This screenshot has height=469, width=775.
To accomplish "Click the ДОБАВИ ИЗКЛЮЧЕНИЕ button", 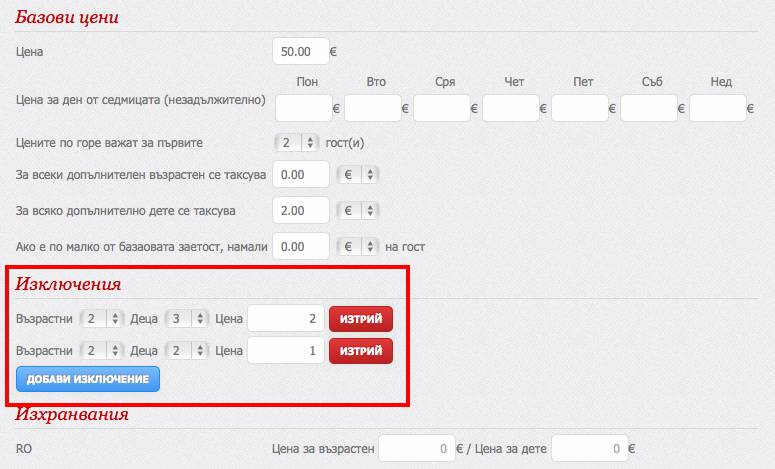I will [88, 379].
